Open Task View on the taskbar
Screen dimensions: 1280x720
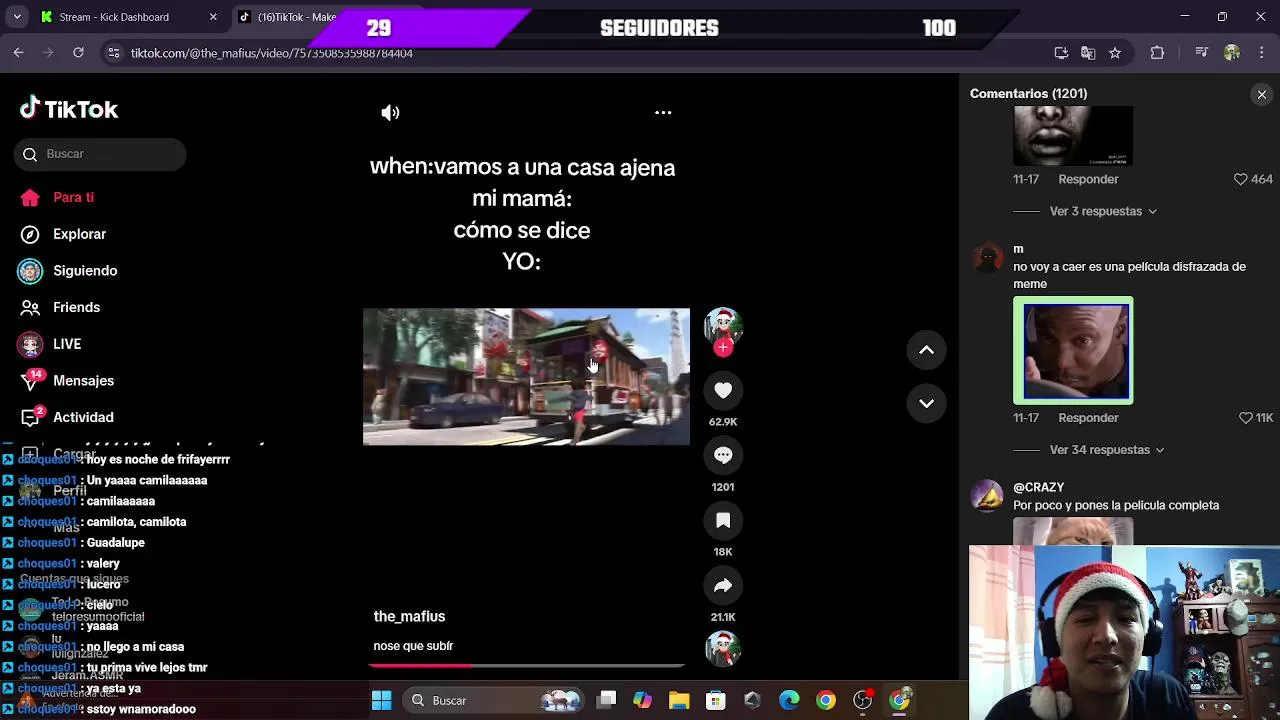pos(606,700)
